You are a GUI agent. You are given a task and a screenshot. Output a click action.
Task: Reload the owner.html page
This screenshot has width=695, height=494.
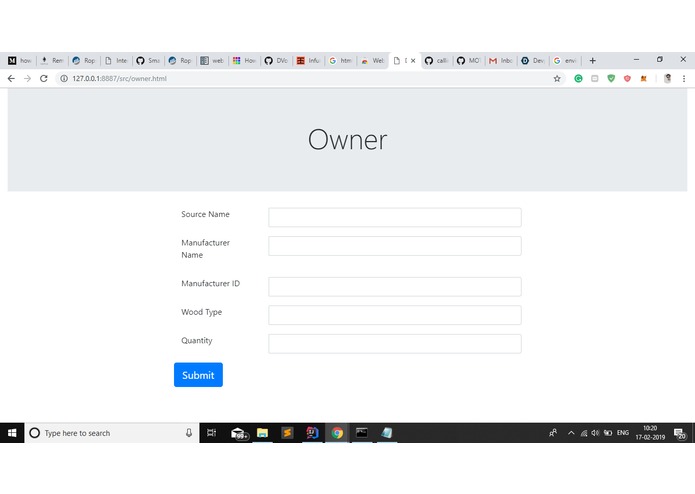pyautogui.click(x=43, y=78)
